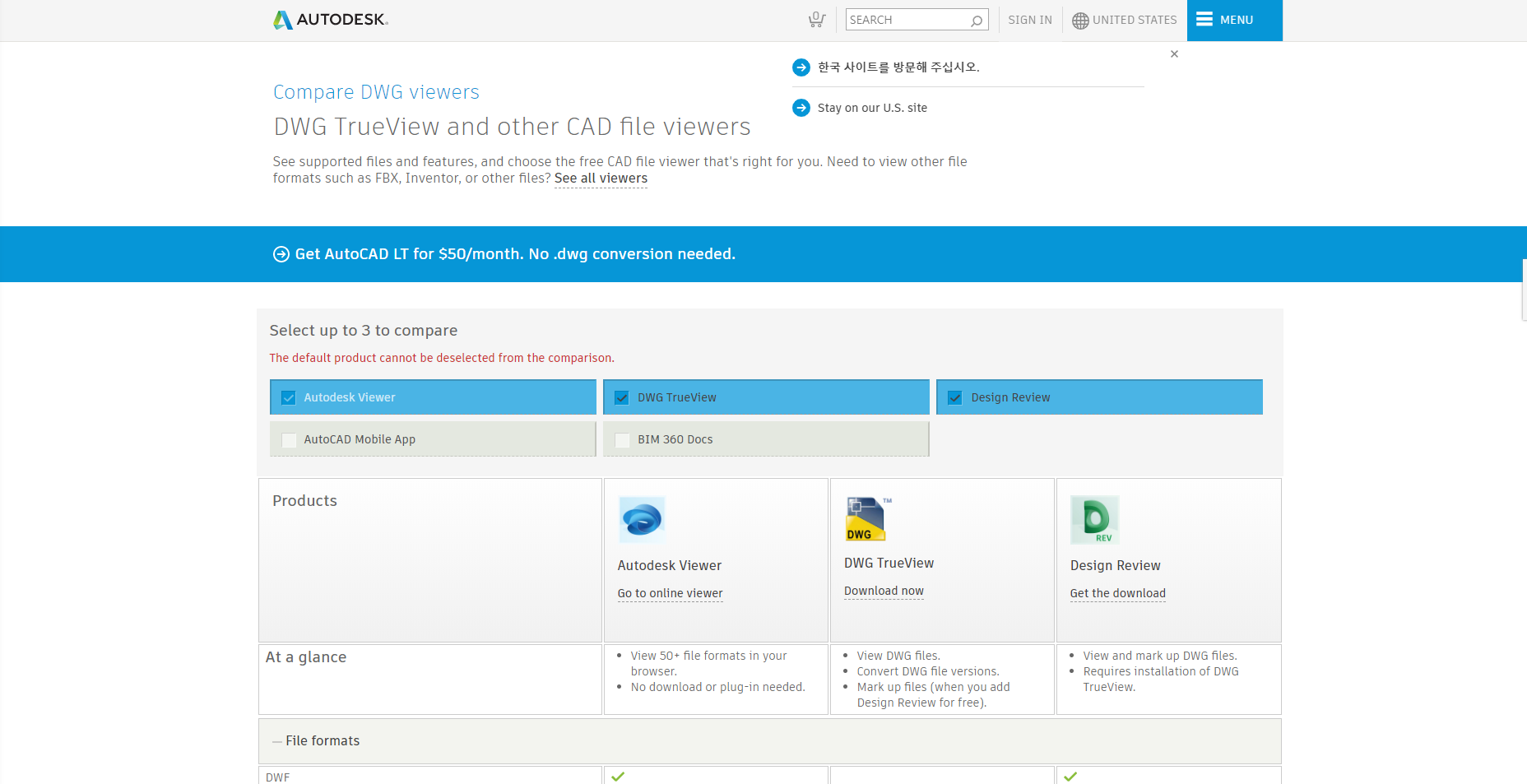Click the red default product warning text
Viewport: 1527px width, 784px height.
pyautogui.click(x=442, y=359)
